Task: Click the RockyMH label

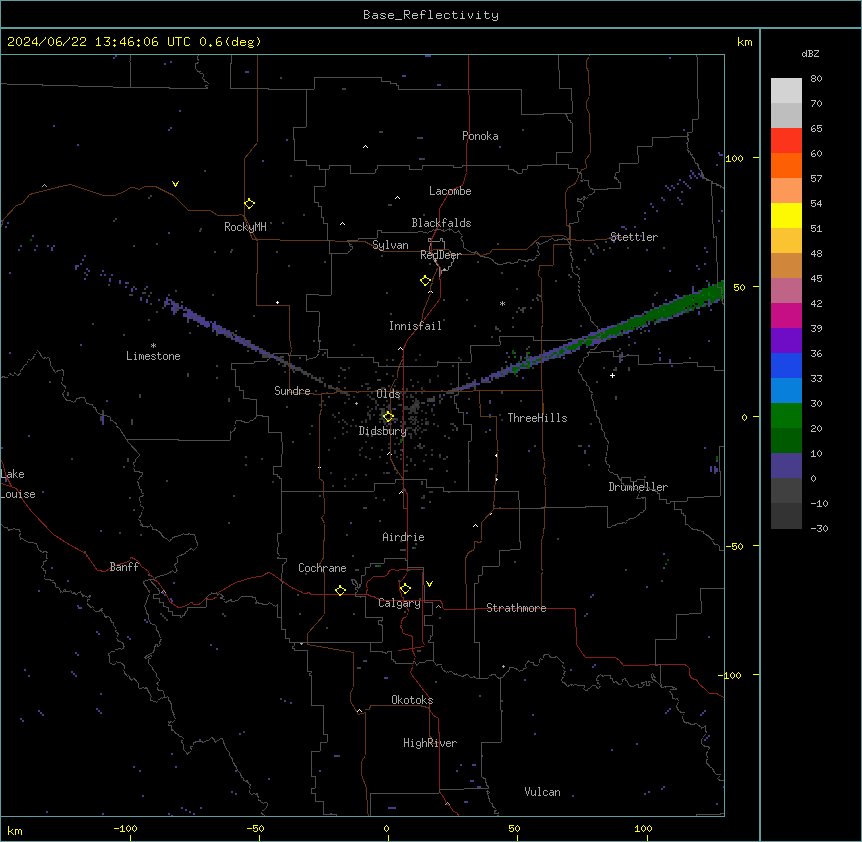Action: tap(245, 227)
